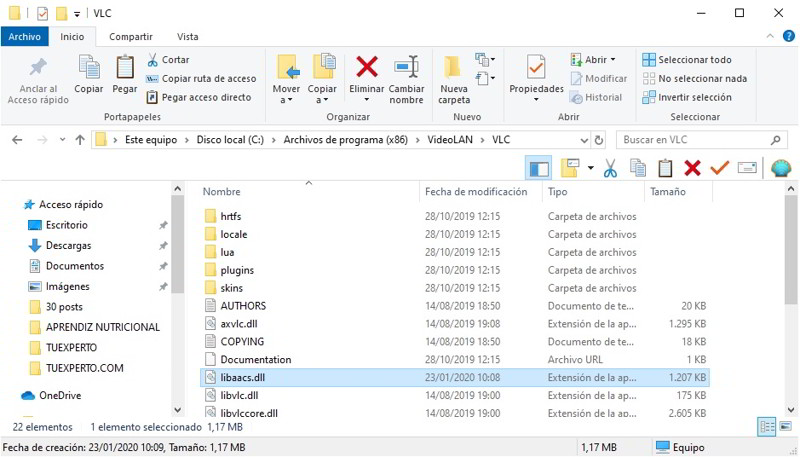Switch to details view icon

tap(767, 426)
